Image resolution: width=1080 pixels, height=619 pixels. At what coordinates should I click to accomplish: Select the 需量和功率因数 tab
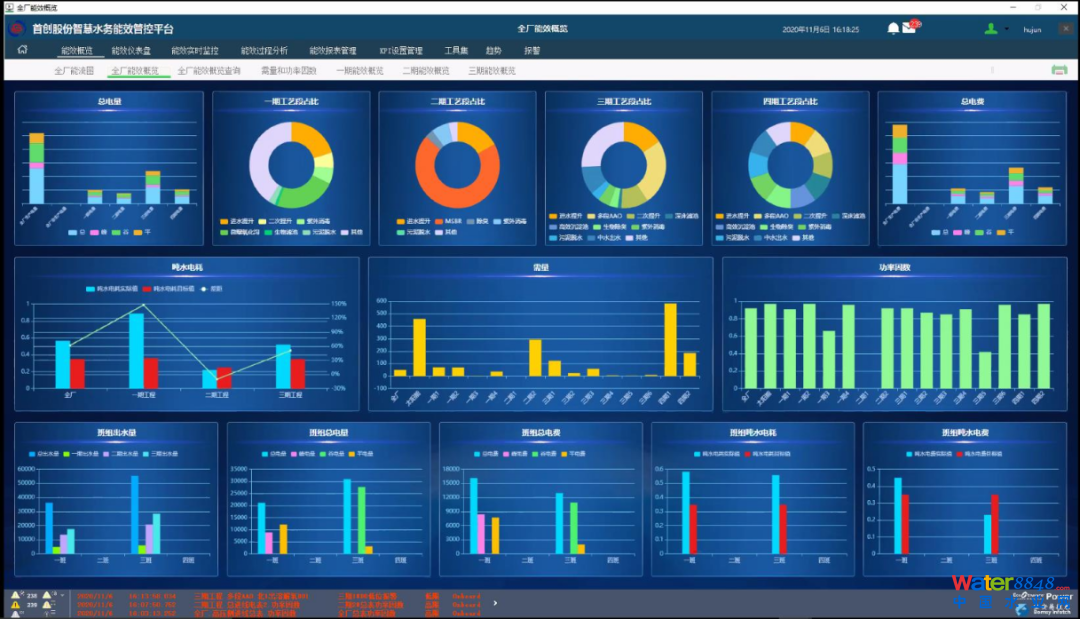click(288, 71)
